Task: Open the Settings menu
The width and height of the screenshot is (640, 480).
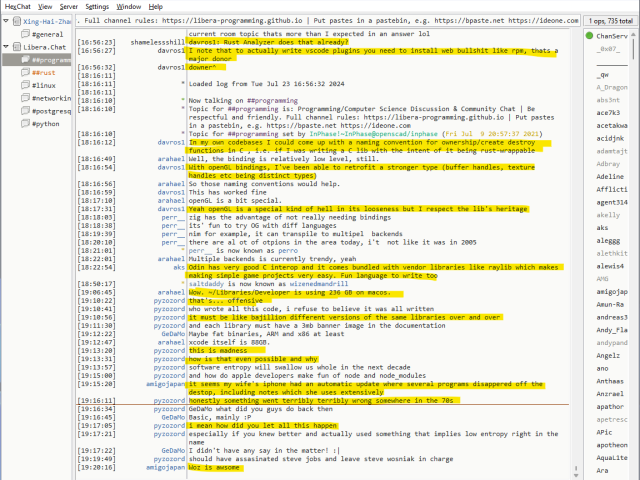Action: (x=97, y=6)
